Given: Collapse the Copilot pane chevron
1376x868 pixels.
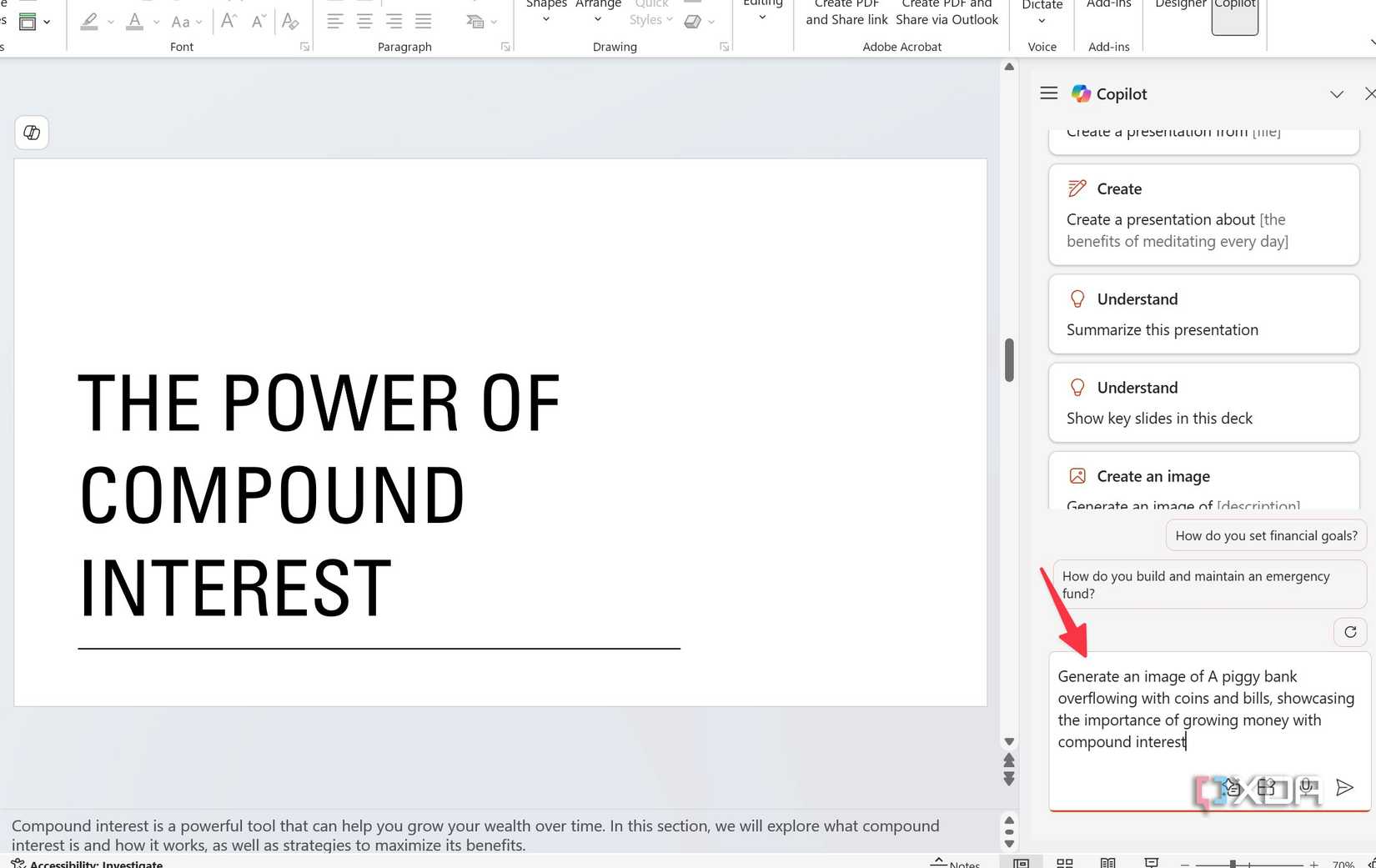Looking at the screenshot, I should click(x=1337, y=94).
